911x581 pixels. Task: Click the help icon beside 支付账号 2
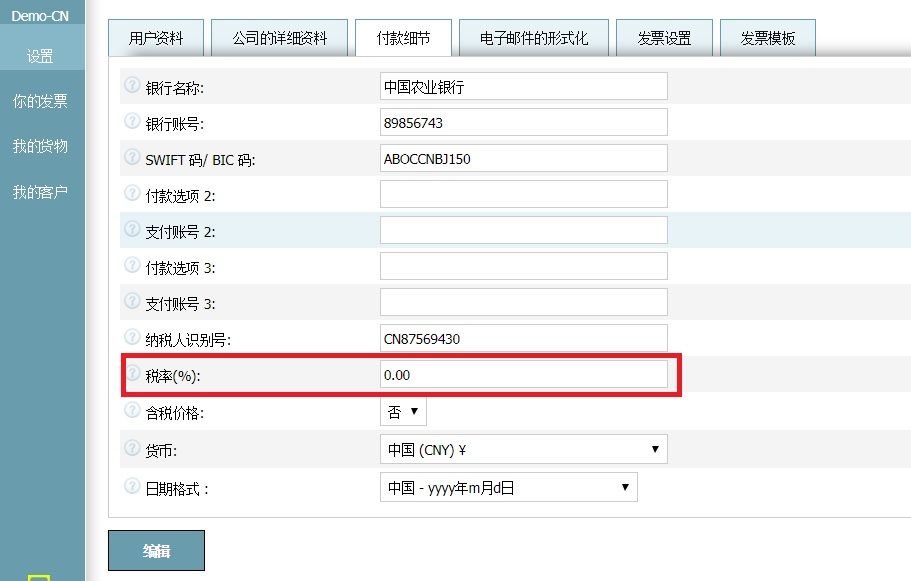[130, 230]
